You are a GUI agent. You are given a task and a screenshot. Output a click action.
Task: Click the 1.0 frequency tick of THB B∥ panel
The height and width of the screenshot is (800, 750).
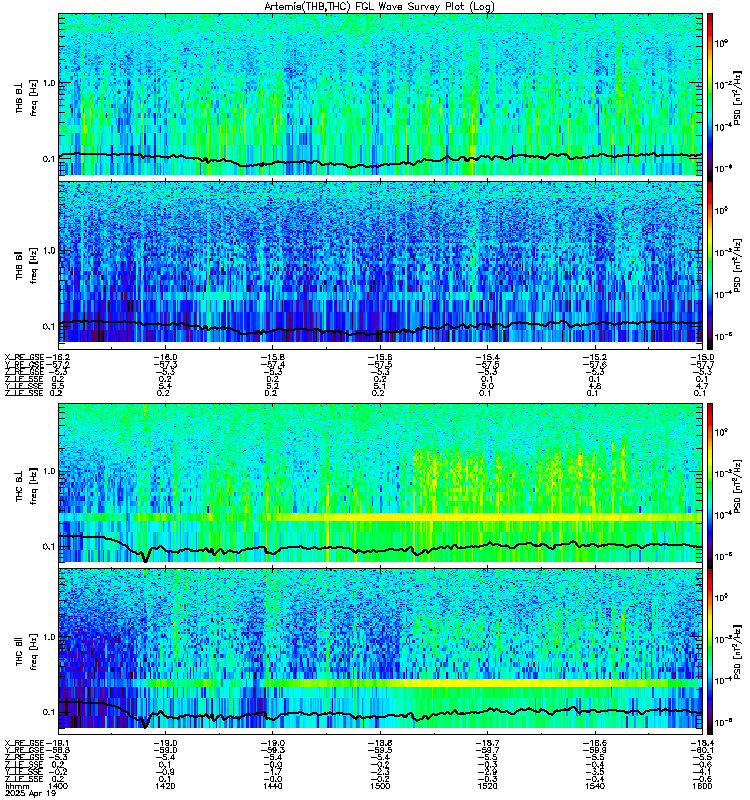point(49,251)
